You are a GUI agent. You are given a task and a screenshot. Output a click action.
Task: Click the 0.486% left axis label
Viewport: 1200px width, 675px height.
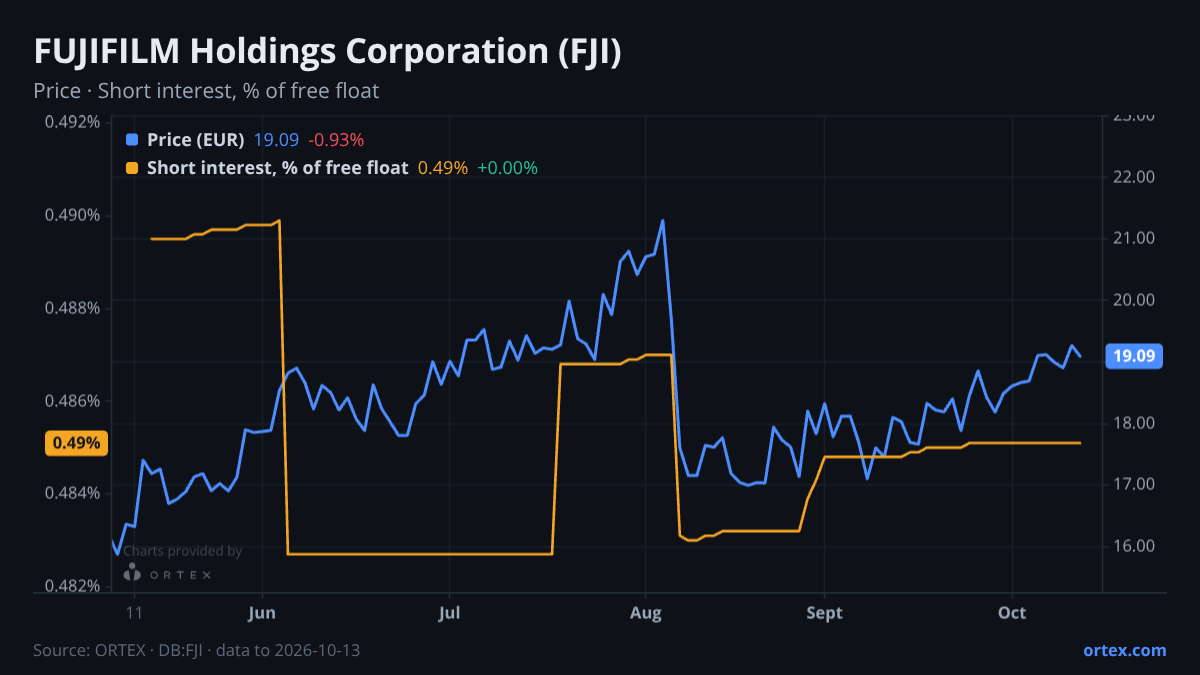72,401
